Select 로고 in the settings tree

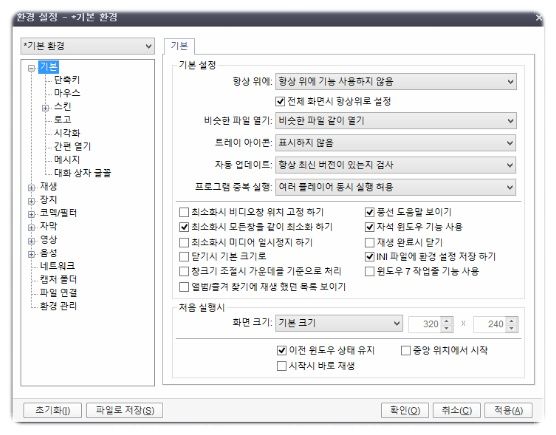(62, 119)
